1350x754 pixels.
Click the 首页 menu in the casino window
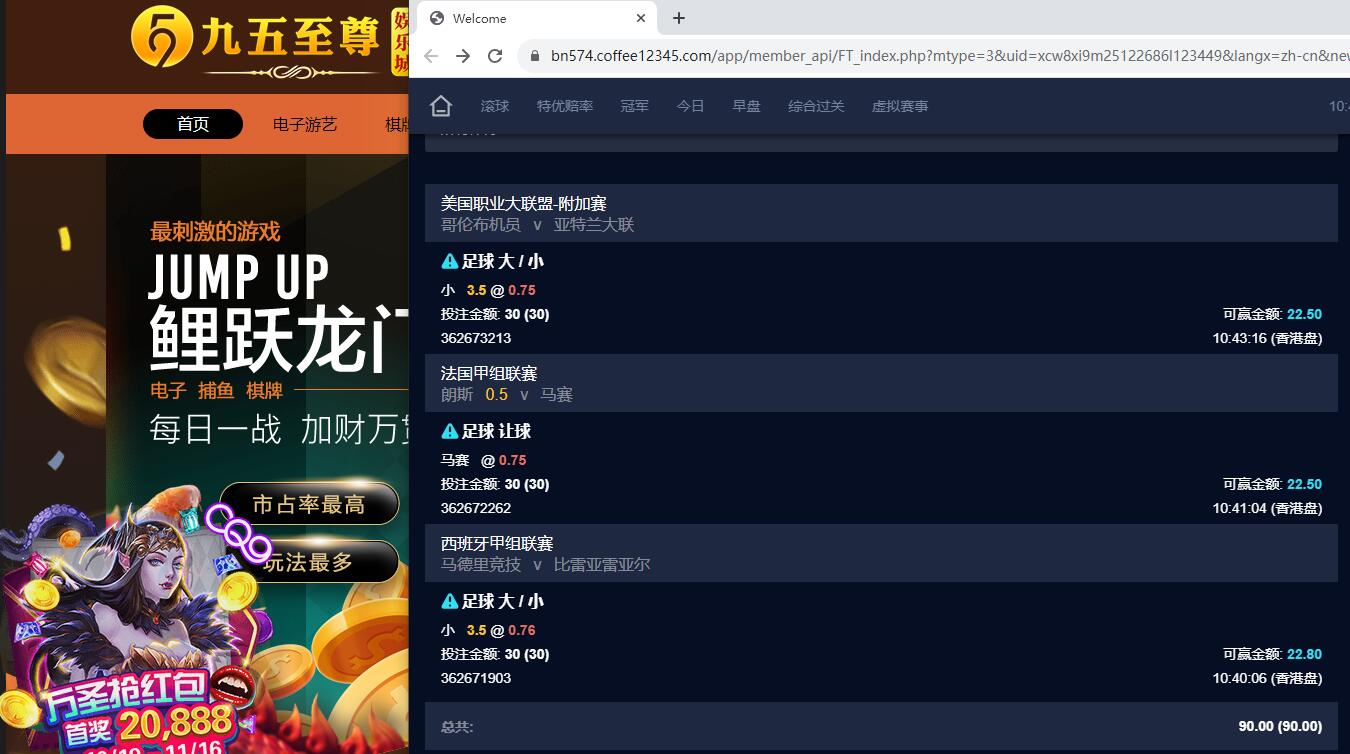tap(193, 124)
